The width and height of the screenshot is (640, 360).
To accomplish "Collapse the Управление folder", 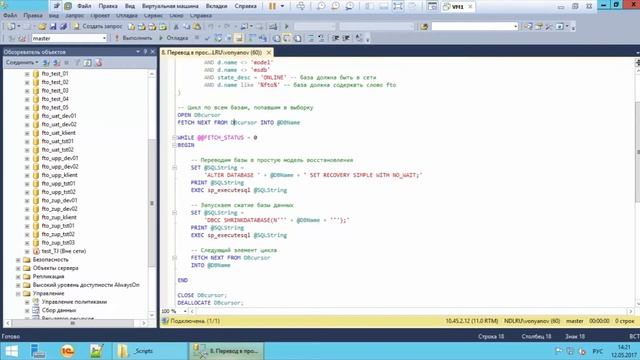I will pos(18,293).
